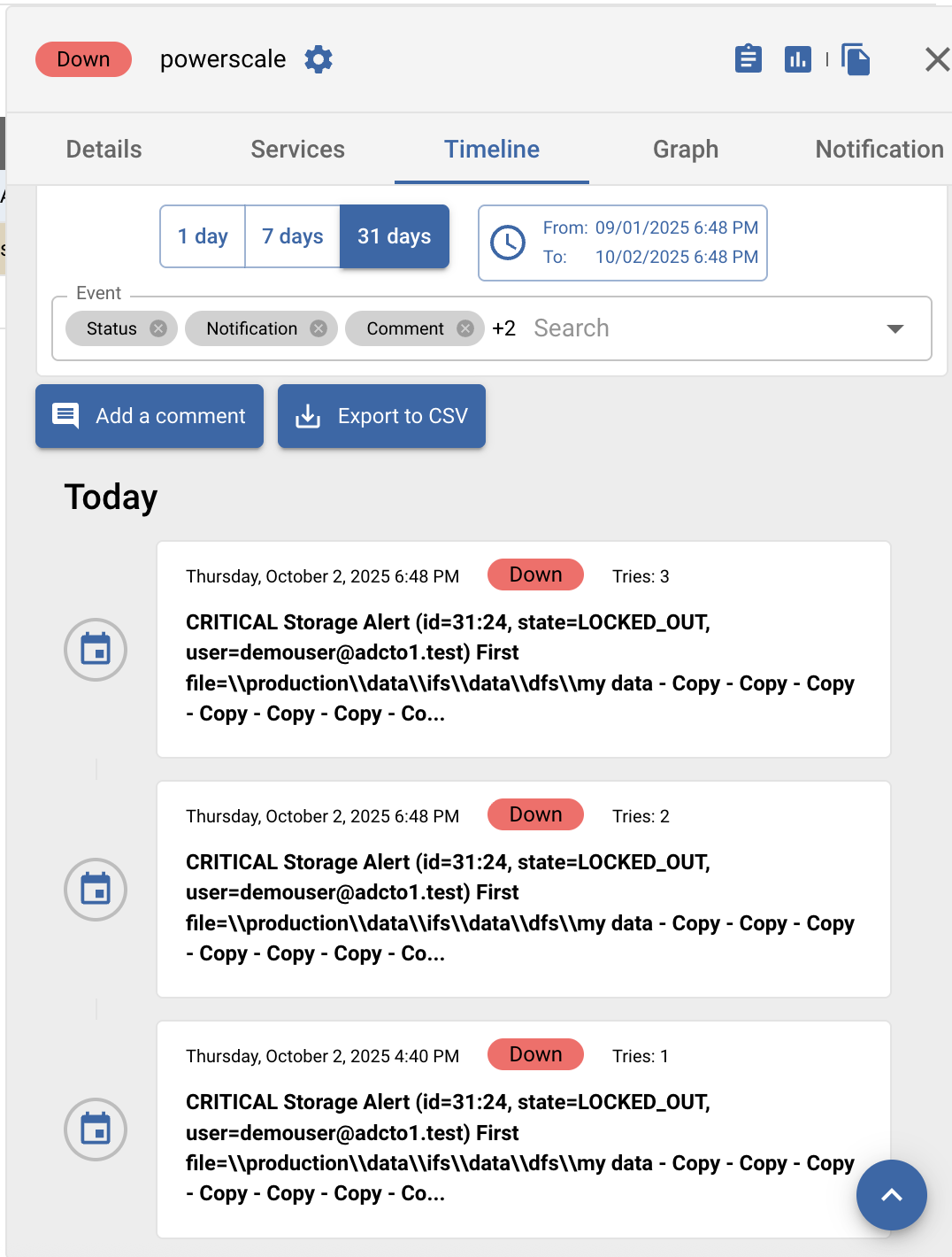
Task: Click the scroll-to-top arrow button
Action: (x=891, y=1195)
